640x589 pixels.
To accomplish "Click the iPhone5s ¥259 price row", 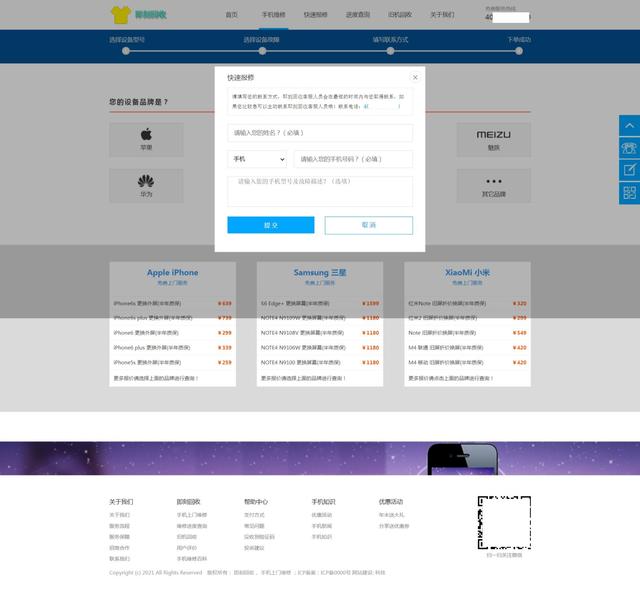I will click(173, 362).
